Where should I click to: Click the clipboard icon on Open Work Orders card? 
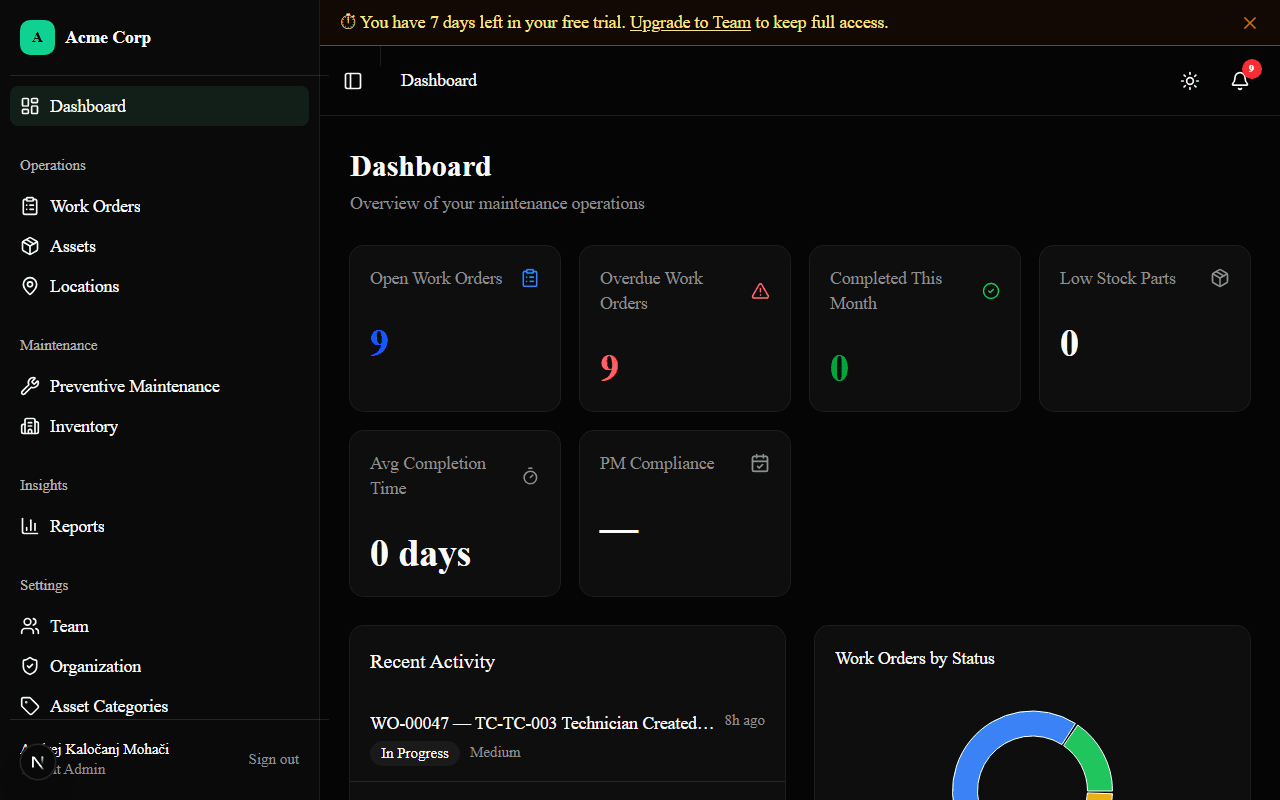tap(530, 278)
